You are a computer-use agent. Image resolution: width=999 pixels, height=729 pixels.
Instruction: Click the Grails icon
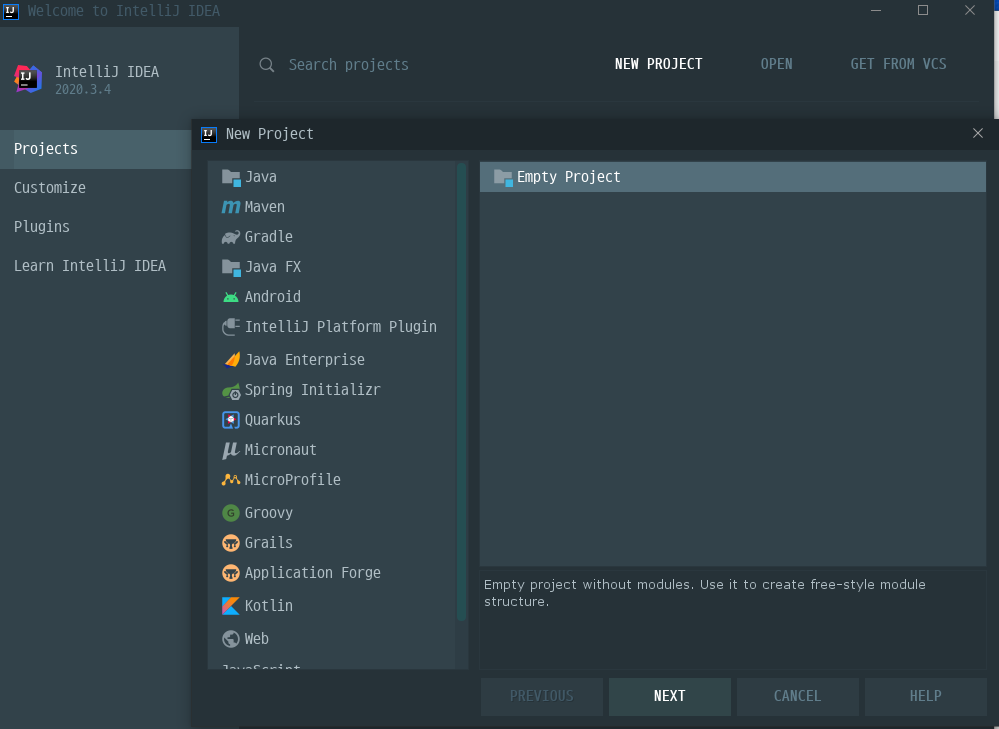pos(231,543)
